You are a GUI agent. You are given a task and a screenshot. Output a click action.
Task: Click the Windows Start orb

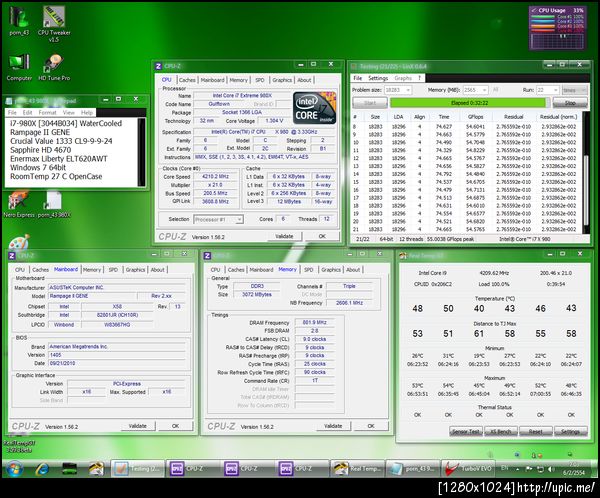point(15,467)
